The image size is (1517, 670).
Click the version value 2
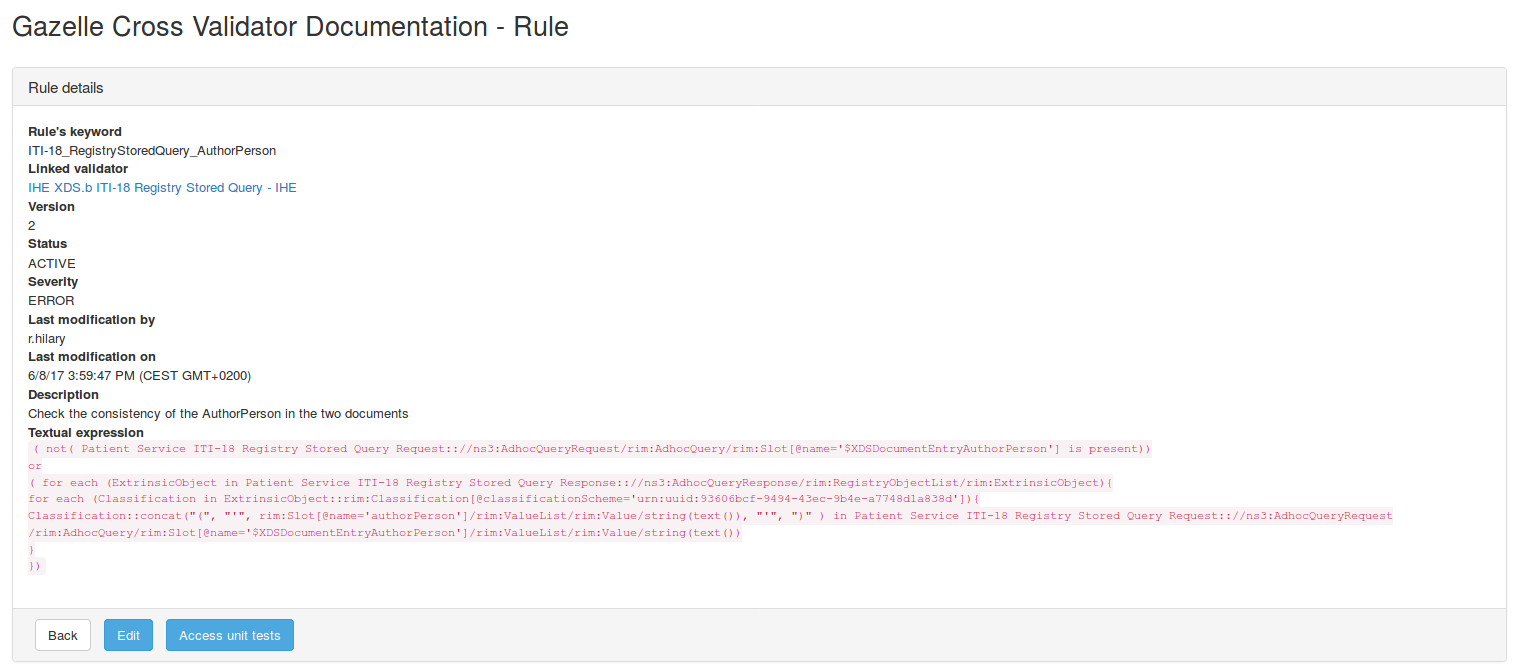coord(32,226)
